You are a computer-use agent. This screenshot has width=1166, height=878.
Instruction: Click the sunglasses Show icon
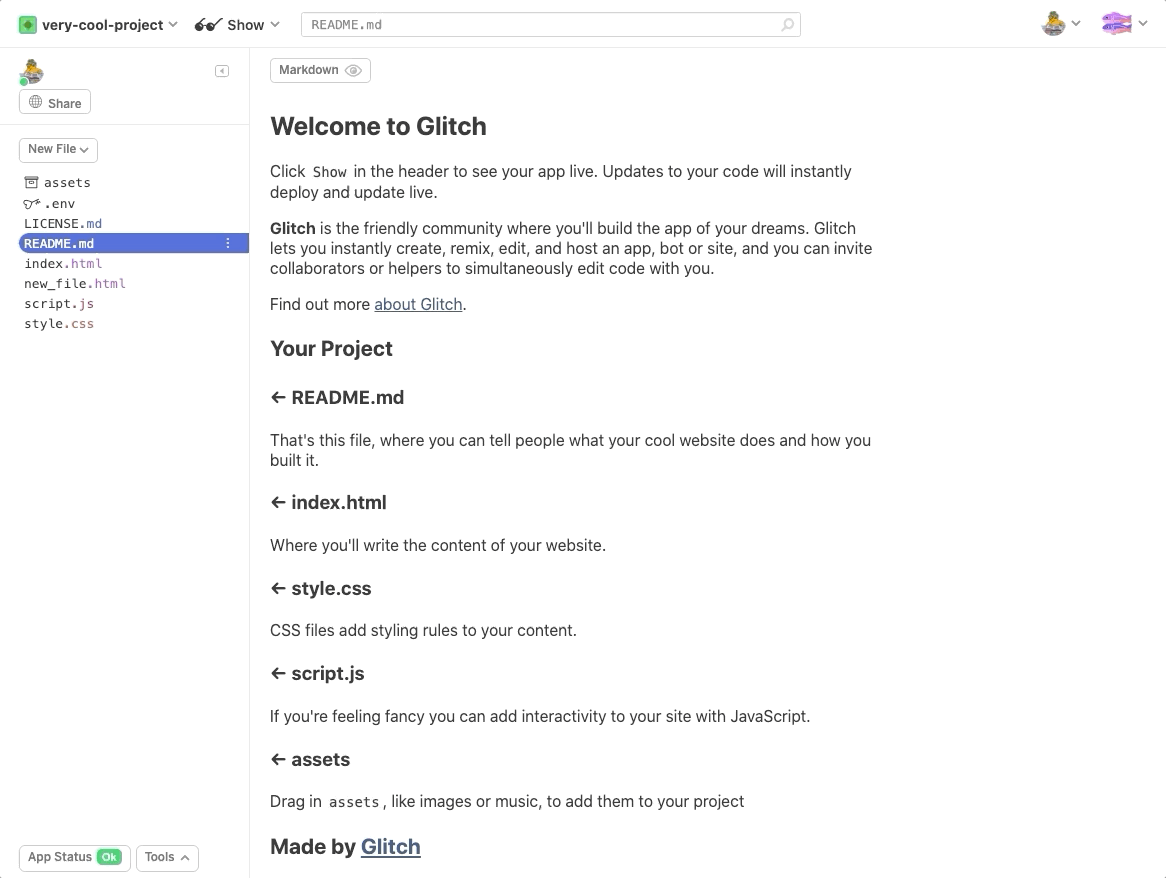207,25
